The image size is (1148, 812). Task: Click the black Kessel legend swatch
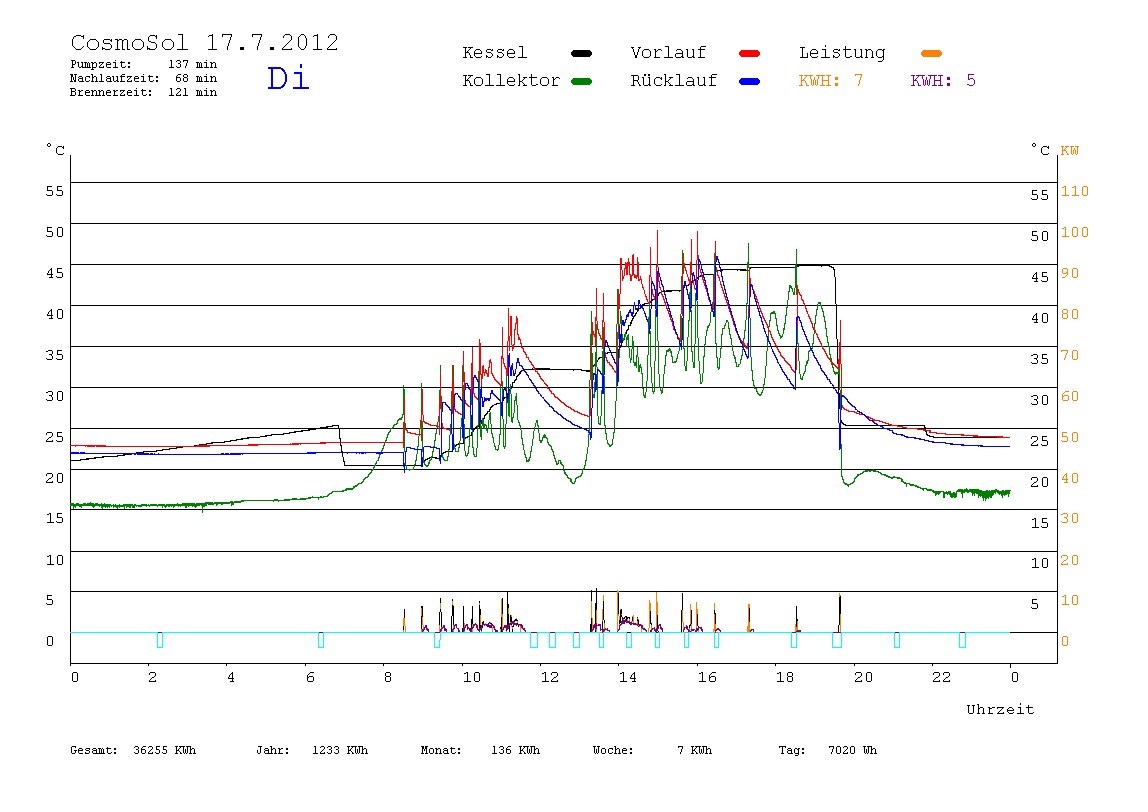click(x=581, y=53)
